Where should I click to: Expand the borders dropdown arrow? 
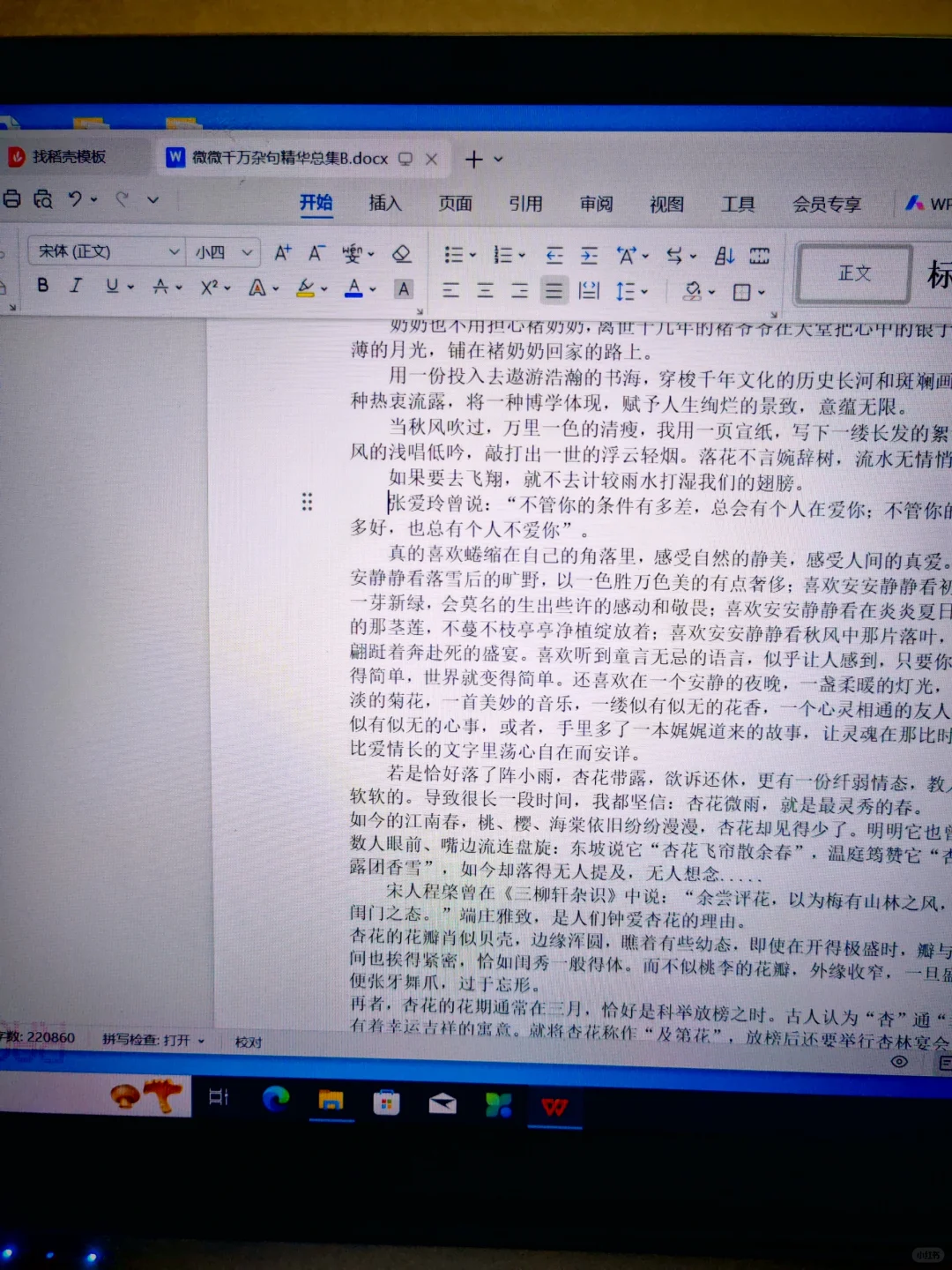pyautogui.click(x=761, y=293)
